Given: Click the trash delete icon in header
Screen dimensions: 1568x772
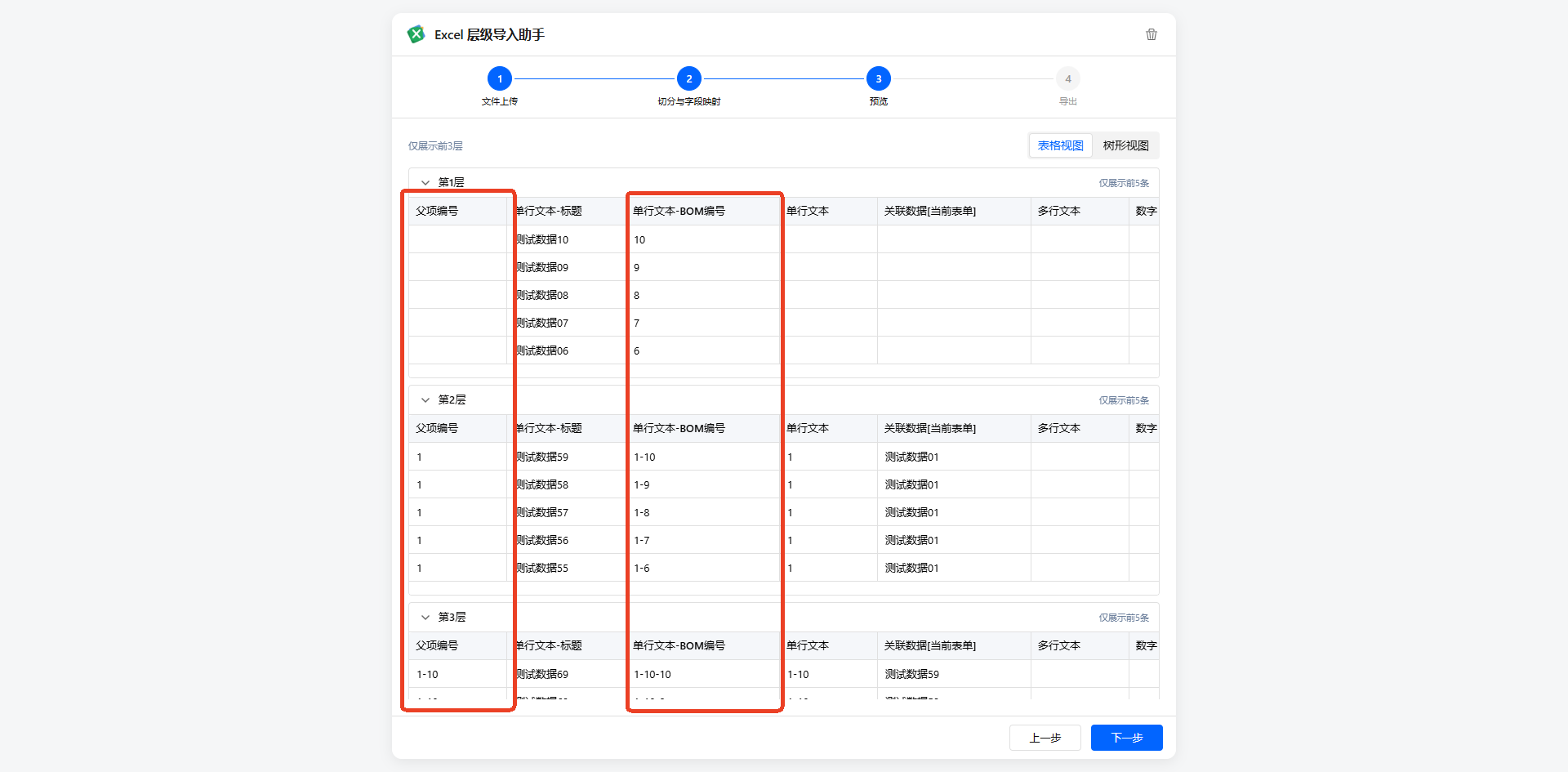Looking at the screenshot, I should pyautogui.click(x=1151, y=34).
